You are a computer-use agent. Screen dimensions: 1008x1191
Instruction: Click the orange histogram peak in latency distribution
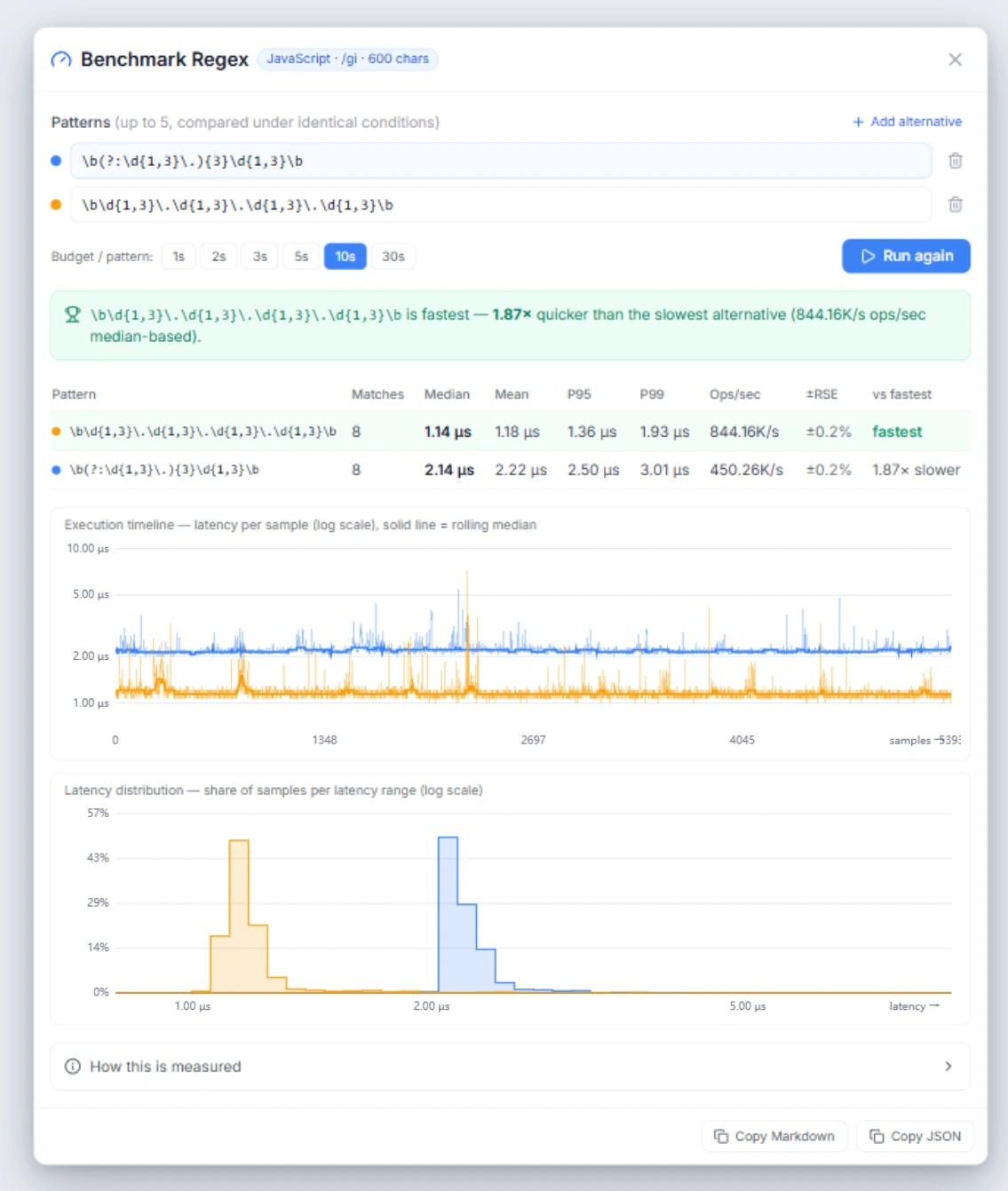coord(239,915)
